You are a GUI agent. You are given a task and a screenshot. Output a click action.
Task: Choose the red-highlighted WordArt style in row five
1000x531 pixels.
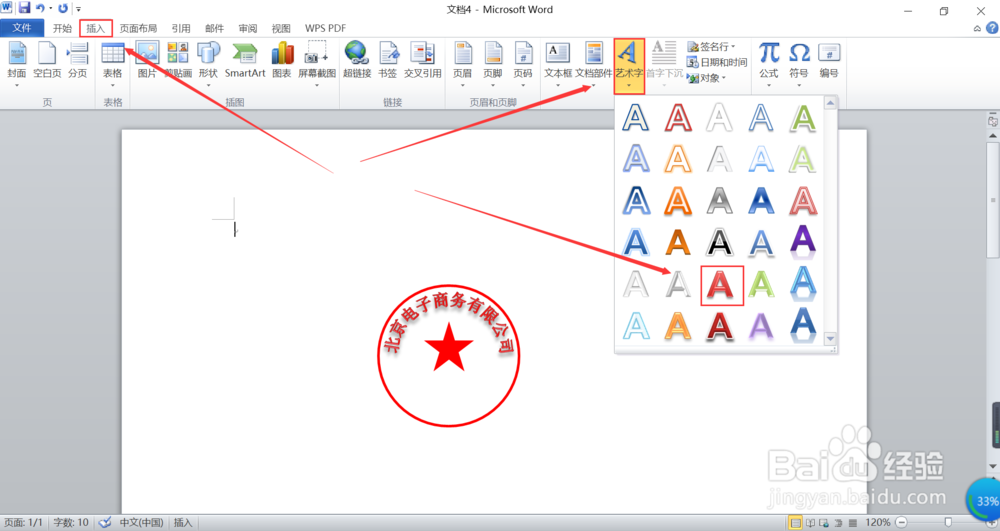[721, 285]
